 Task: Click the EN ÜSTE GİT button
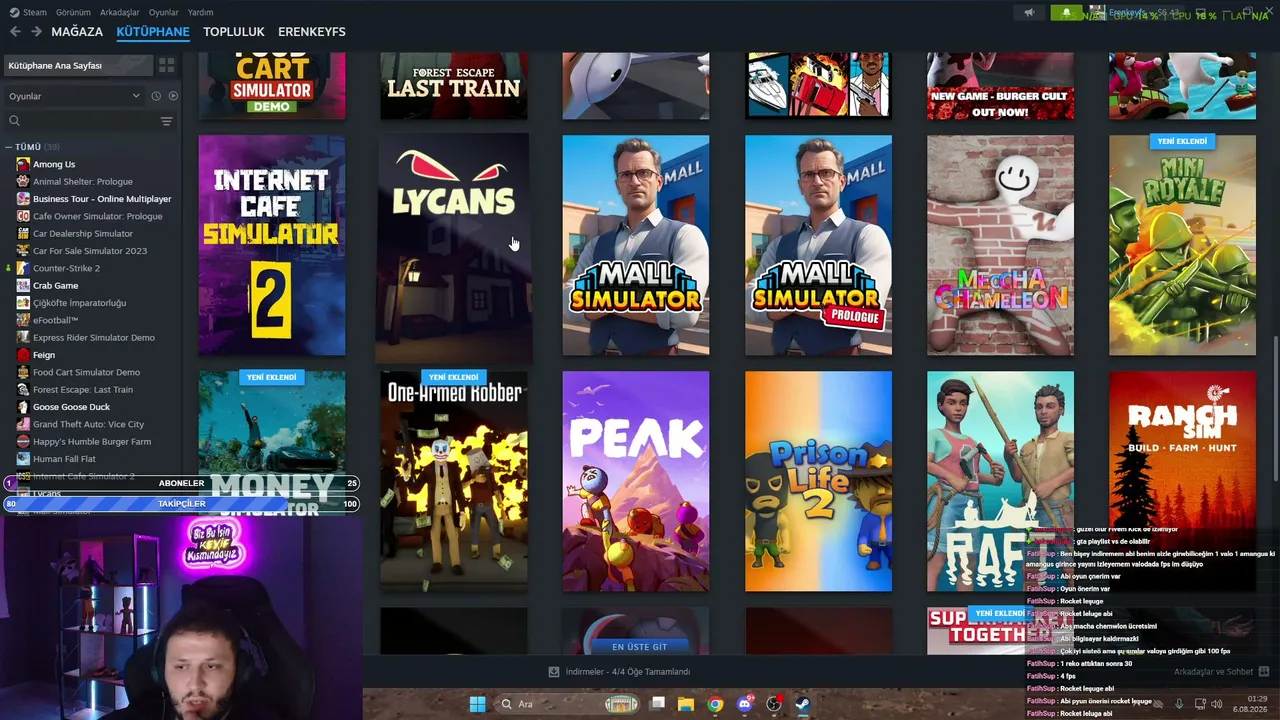[639, 647]
